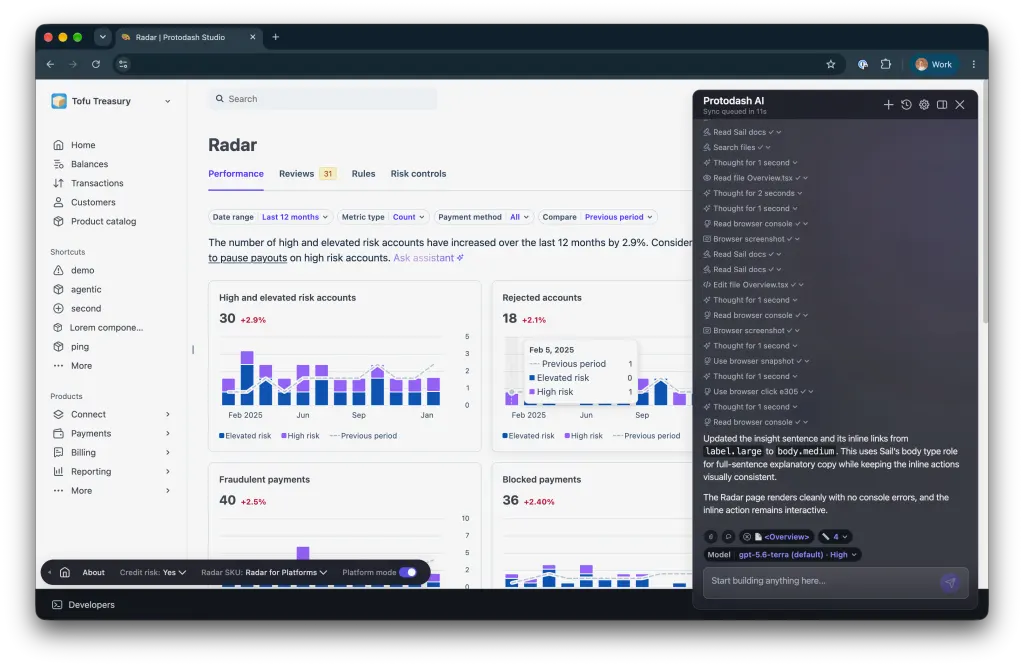Open the browser tab list chevron
This screenshot has width=1024, height=667.
click(103, 37)
